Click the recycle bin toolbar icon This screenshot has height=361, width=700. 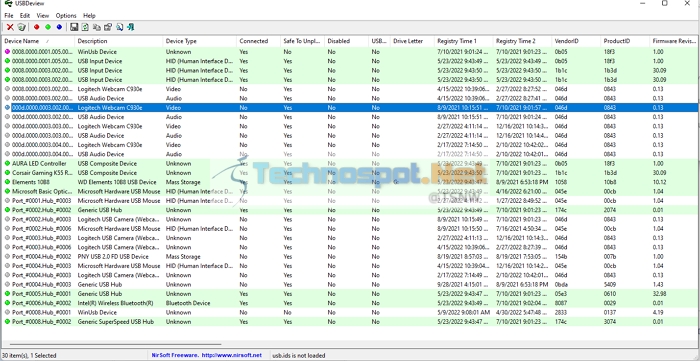[x=21, y=27]
